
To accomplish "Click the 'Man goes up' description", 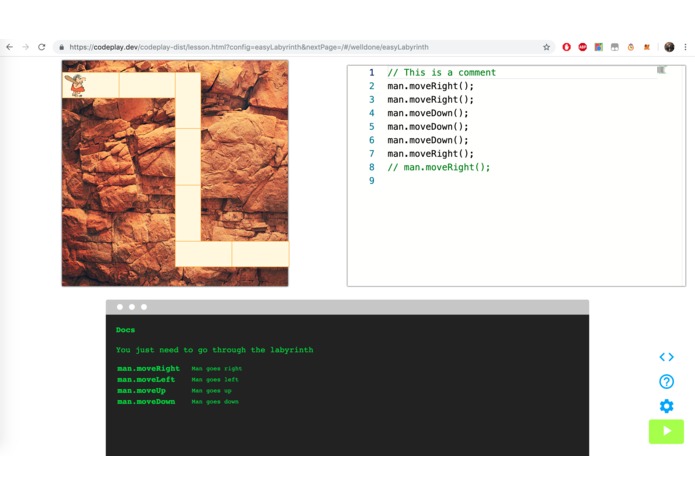I will pyautogui.click(x=211, y=390).
